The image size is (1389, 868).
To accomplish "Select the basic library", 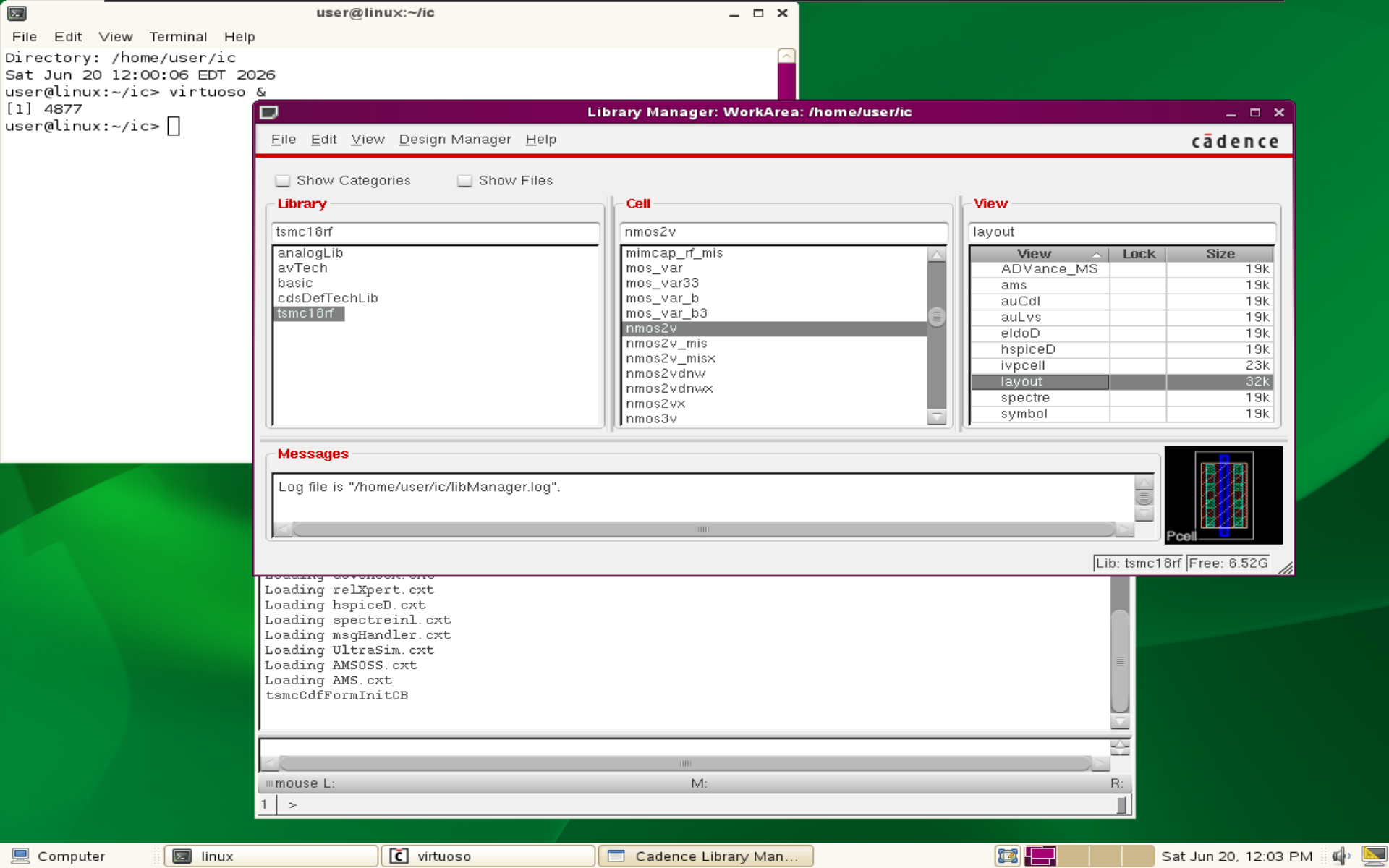I will [x=295, y=284].
